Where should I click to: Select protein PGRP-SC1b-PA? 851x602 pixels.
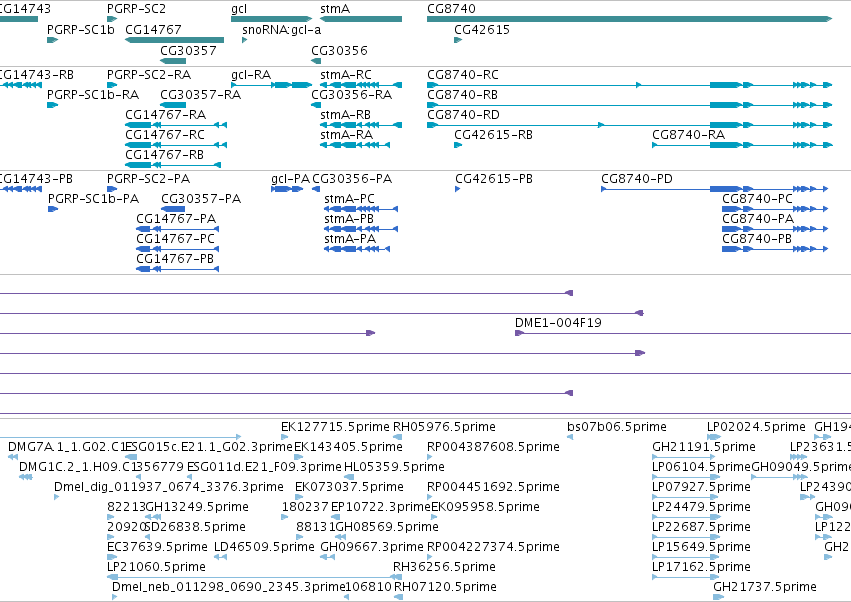point(53,209)
